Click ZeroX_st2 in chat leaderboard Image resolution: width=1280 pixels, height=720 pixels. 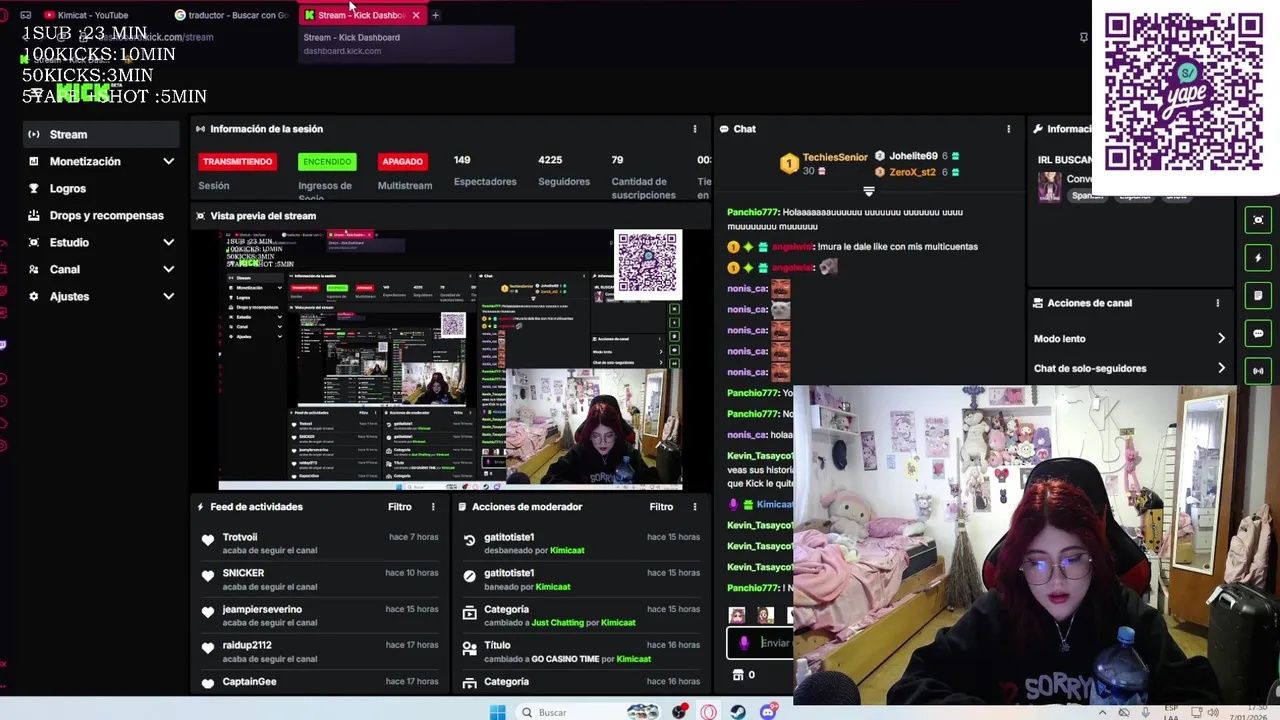tap(912, 172)
